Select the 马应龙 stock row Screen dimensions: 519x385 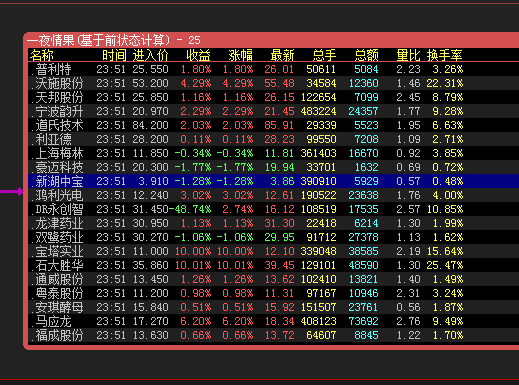273,321
